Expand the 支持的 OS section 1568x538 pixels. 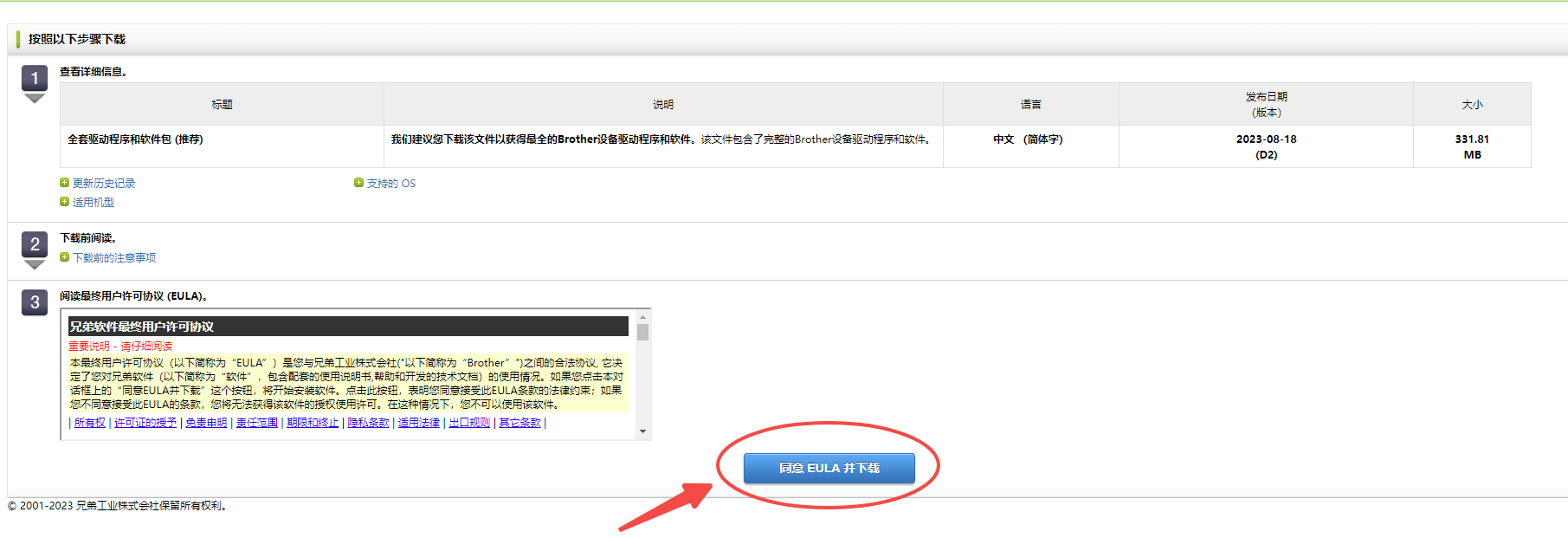(x=390, y=184)
